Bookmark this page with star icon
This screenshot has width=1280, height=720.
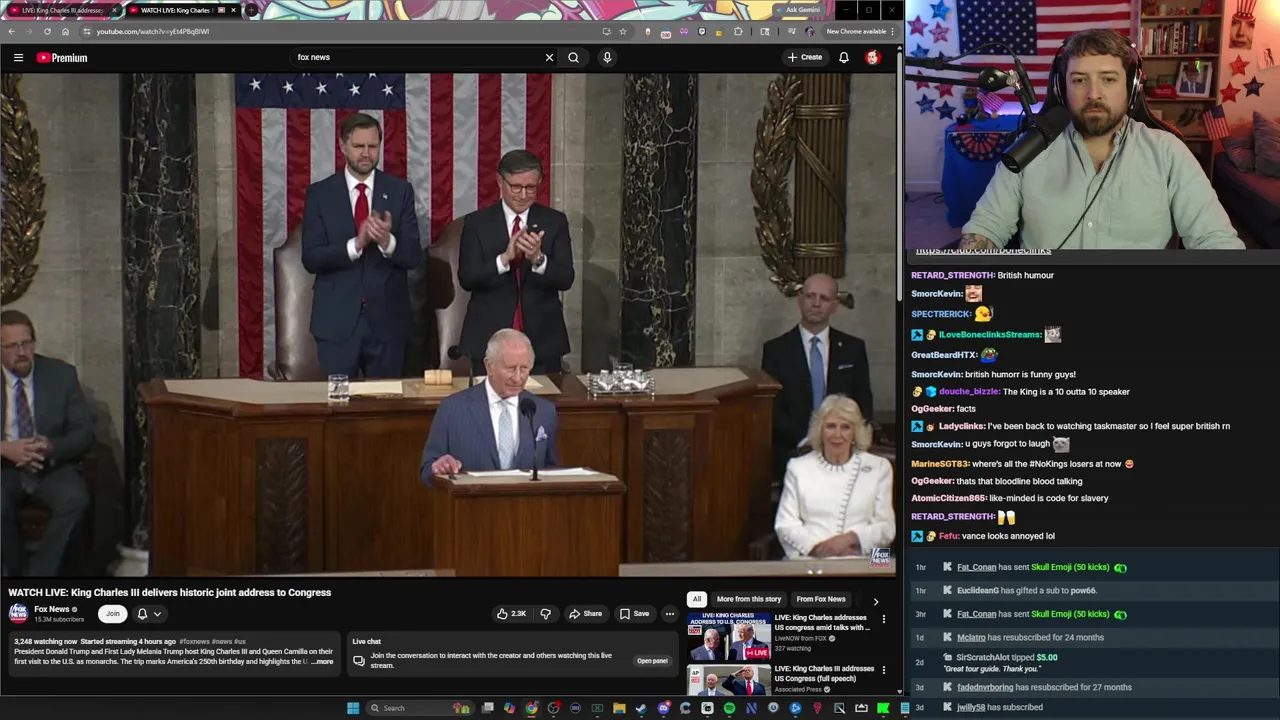tap(623, 31)
